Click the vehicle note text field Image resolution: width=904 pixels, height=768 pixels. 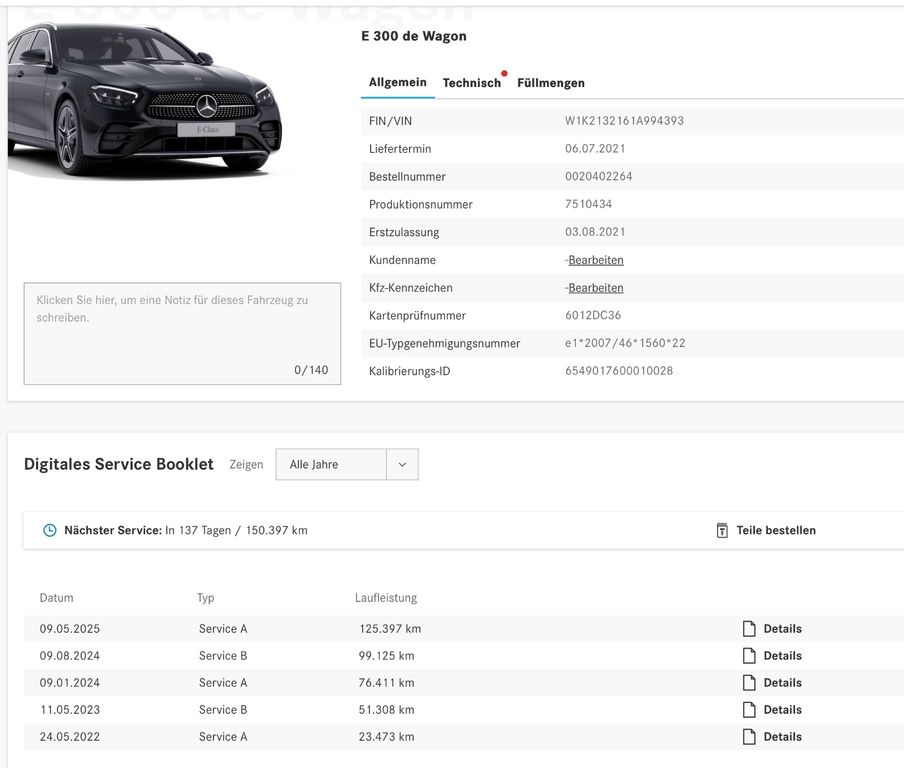pos(182,333)
